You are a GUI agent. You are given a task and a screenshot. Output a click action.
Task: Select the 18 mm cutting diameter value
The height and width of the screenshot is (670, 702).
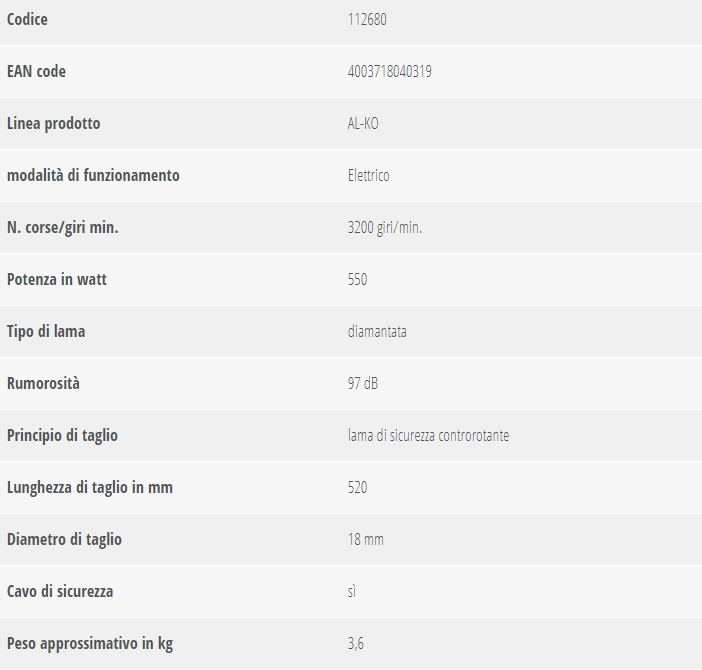(366, 539)
